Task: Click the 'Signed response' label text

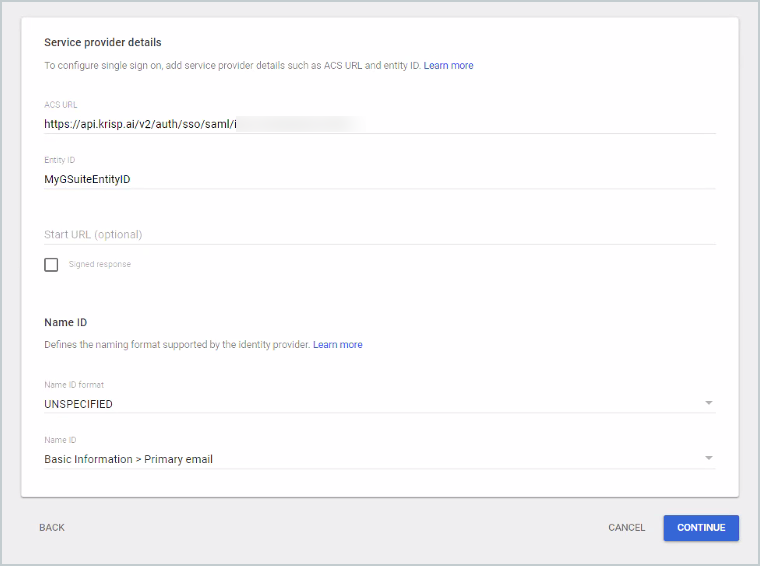Action: coord(100,264)
